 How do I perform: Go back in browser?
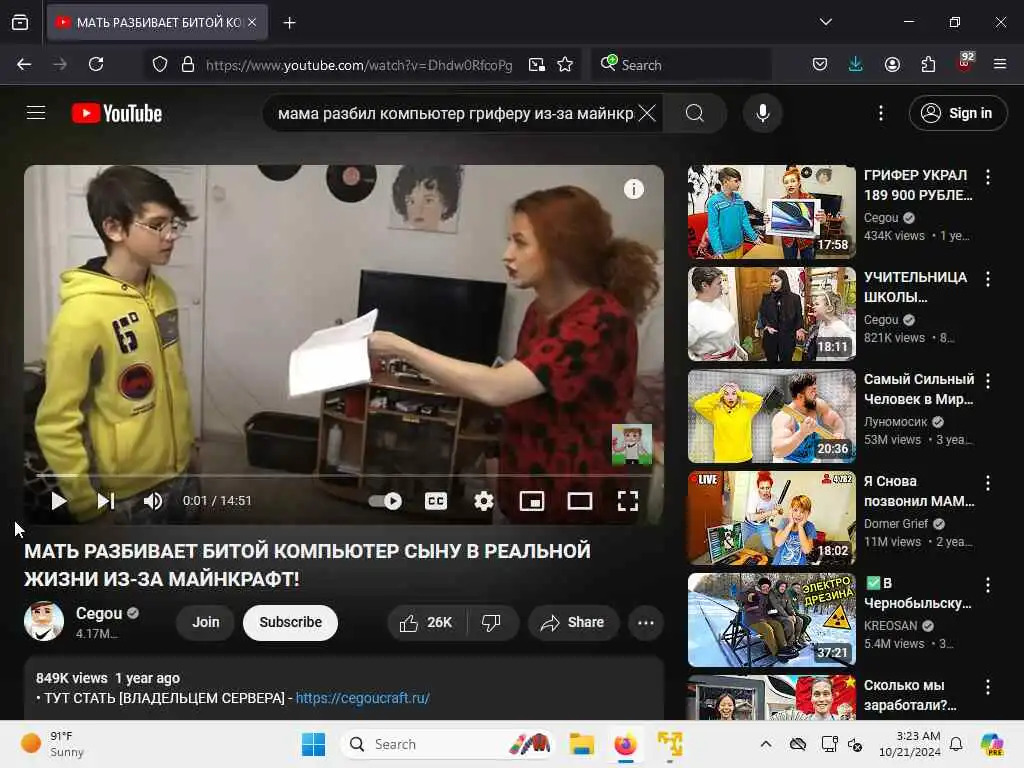pos(24,64)
